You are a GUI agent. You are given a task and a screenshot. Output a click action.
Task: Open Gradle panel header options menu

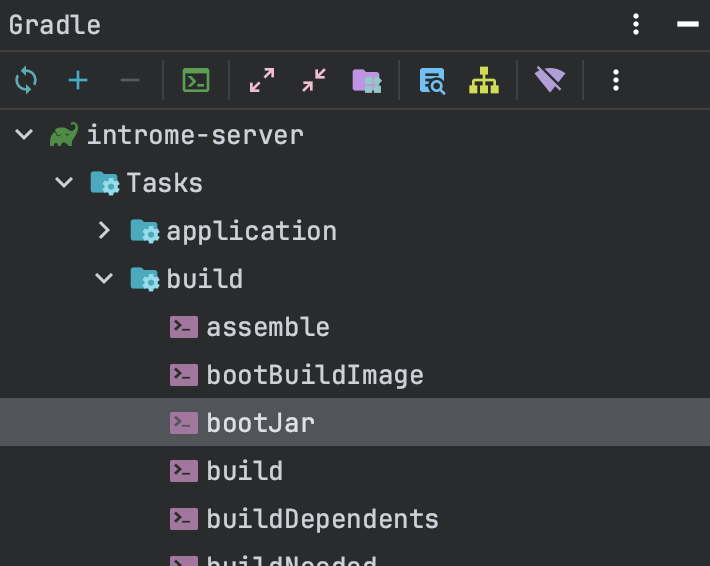tap(636, 24)
